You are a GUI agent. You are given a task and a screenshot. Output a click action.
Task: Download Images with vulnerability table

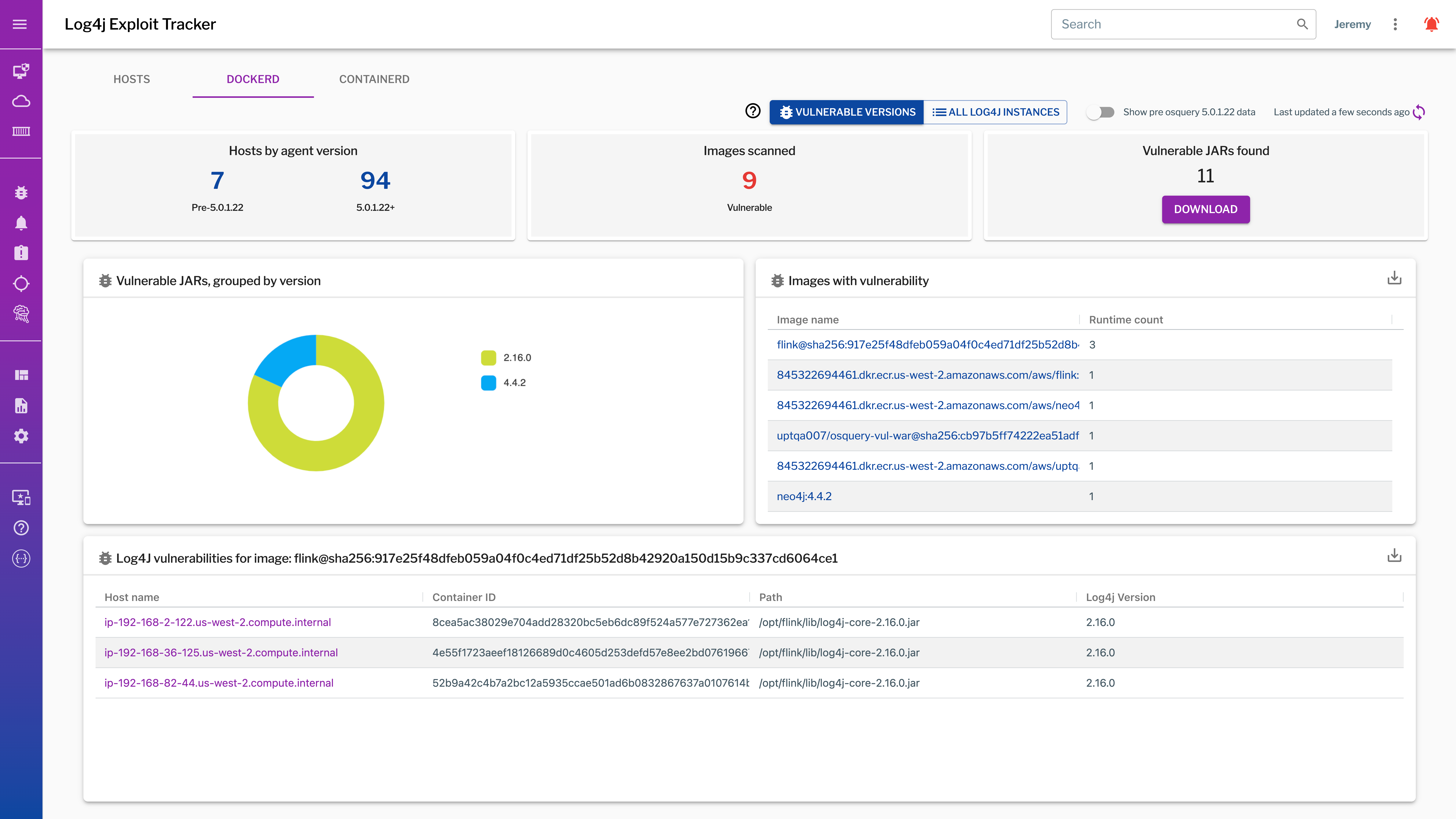click(x=1394, y=278)
